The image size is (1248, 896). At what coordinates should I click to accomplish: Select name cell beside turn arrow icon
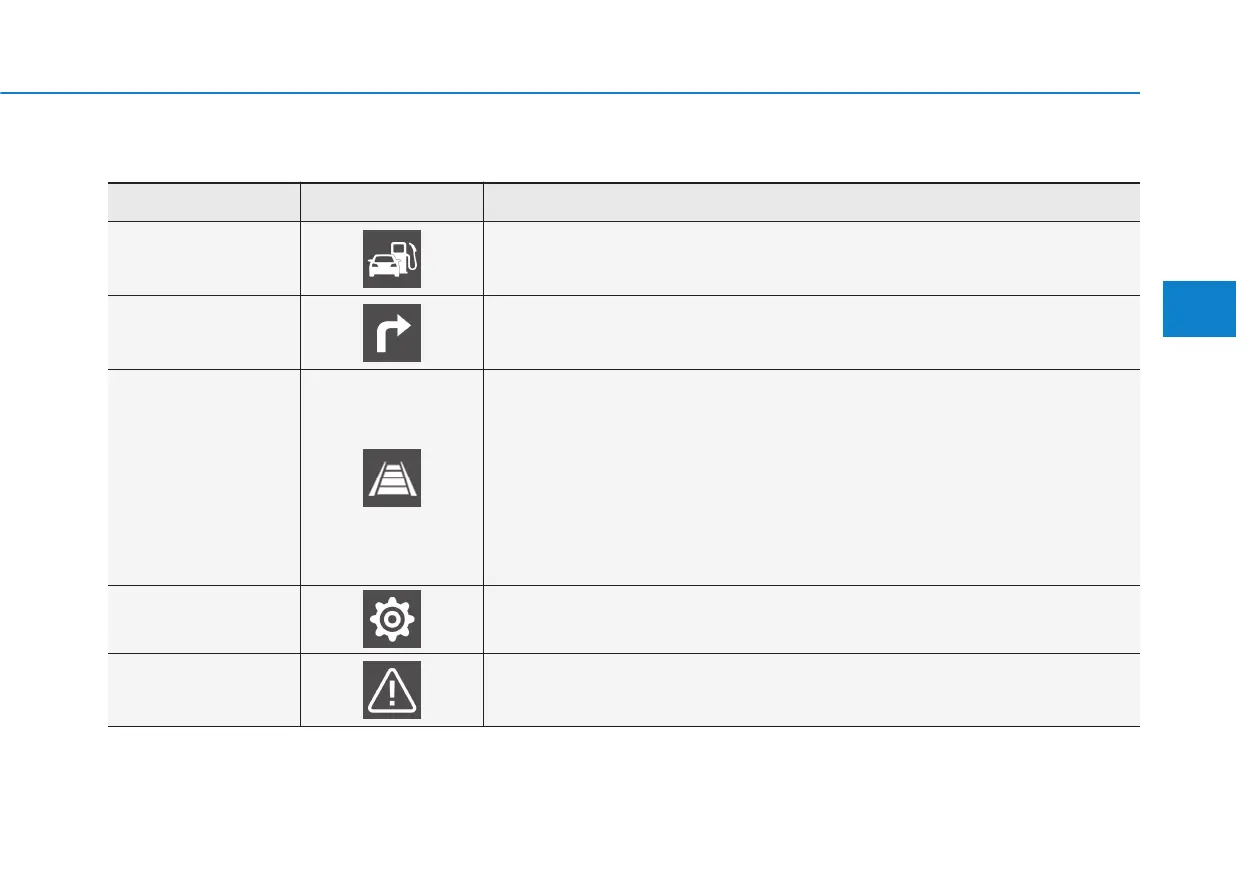pos(204,332)
